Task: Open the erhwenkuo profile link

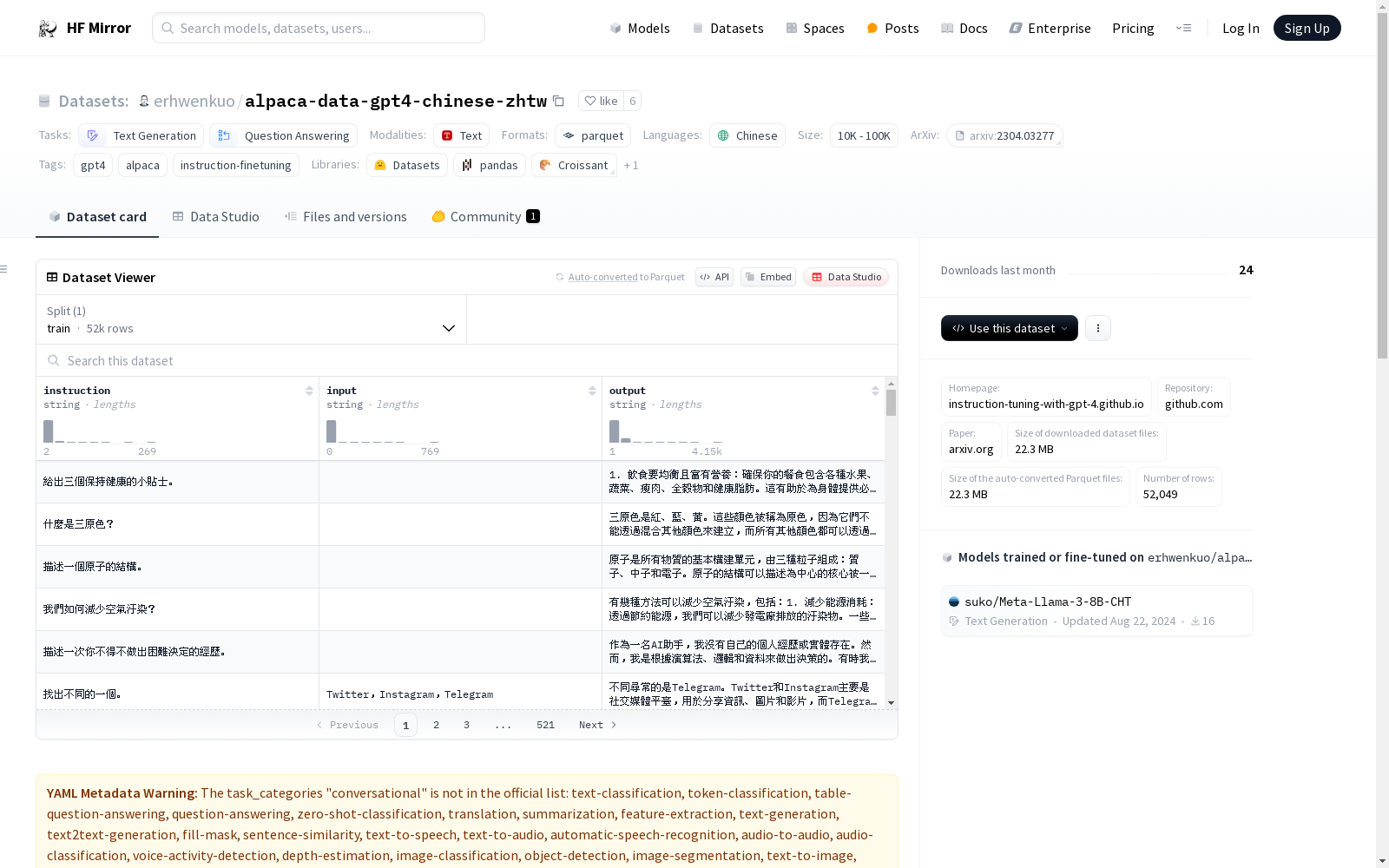Action: coord(194,101)
